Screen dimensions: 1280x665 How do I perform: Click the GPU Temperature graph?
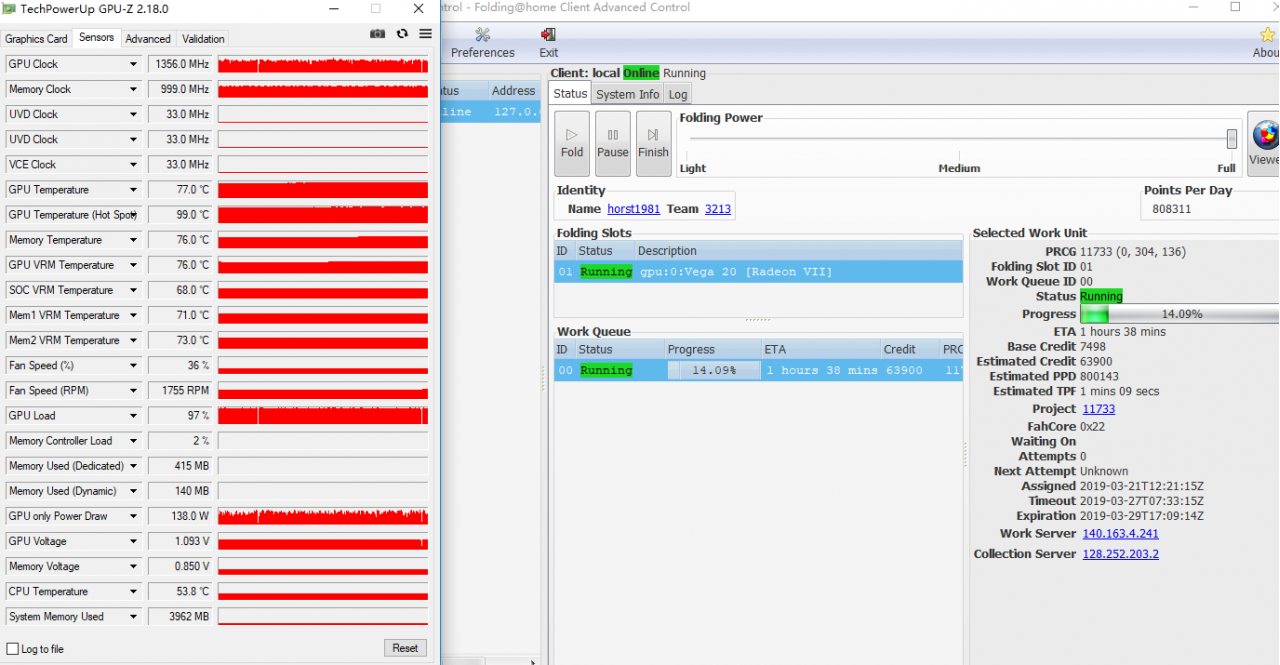(323, 189)
